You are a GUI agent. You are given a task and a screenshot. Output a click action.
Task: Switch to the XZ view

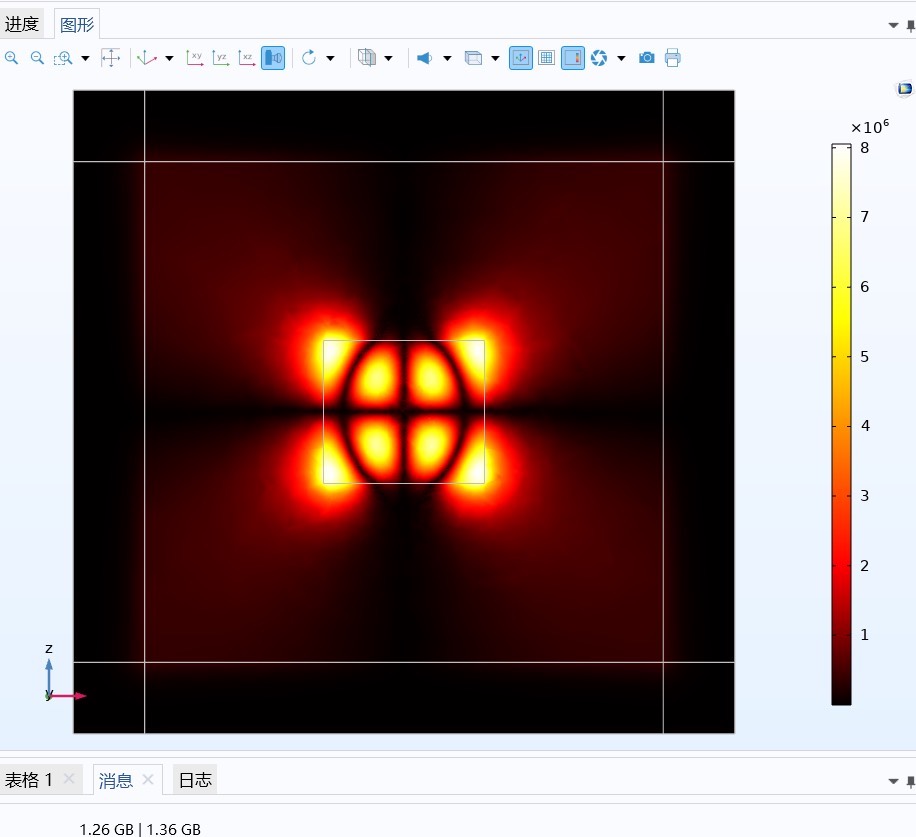tap(247, 58)
